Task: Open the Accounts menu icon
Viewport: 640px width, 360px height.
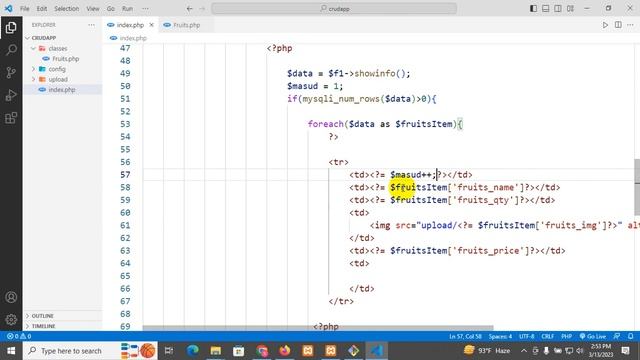Action: pos(11,297)
